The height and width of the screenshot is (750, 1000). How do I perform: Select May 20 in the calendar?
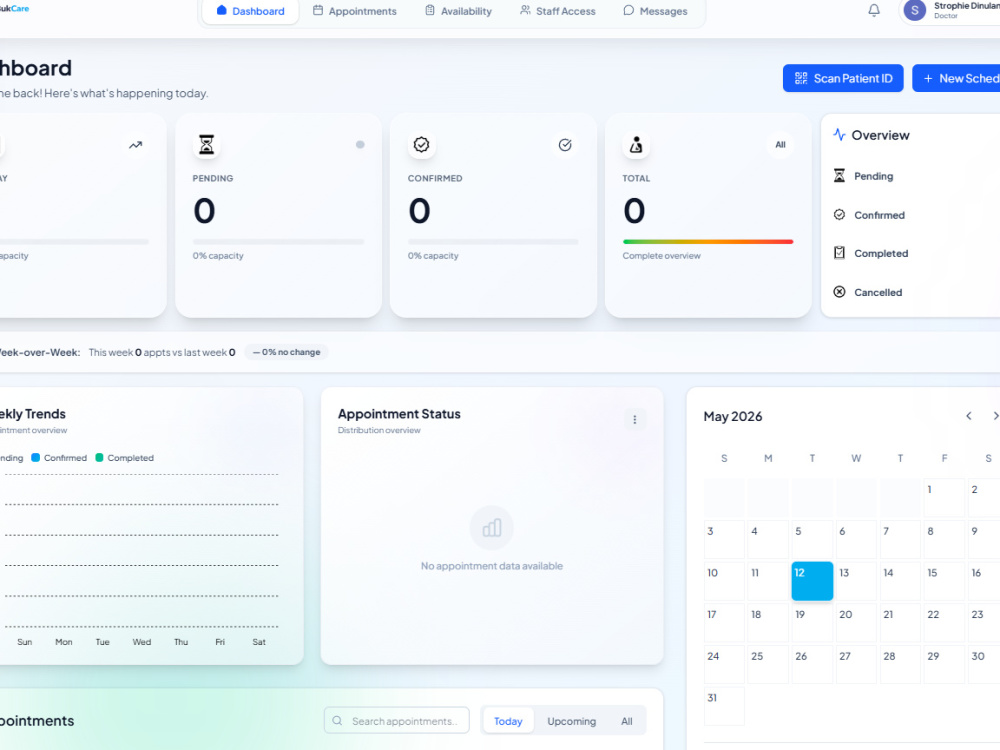point(856,622)
